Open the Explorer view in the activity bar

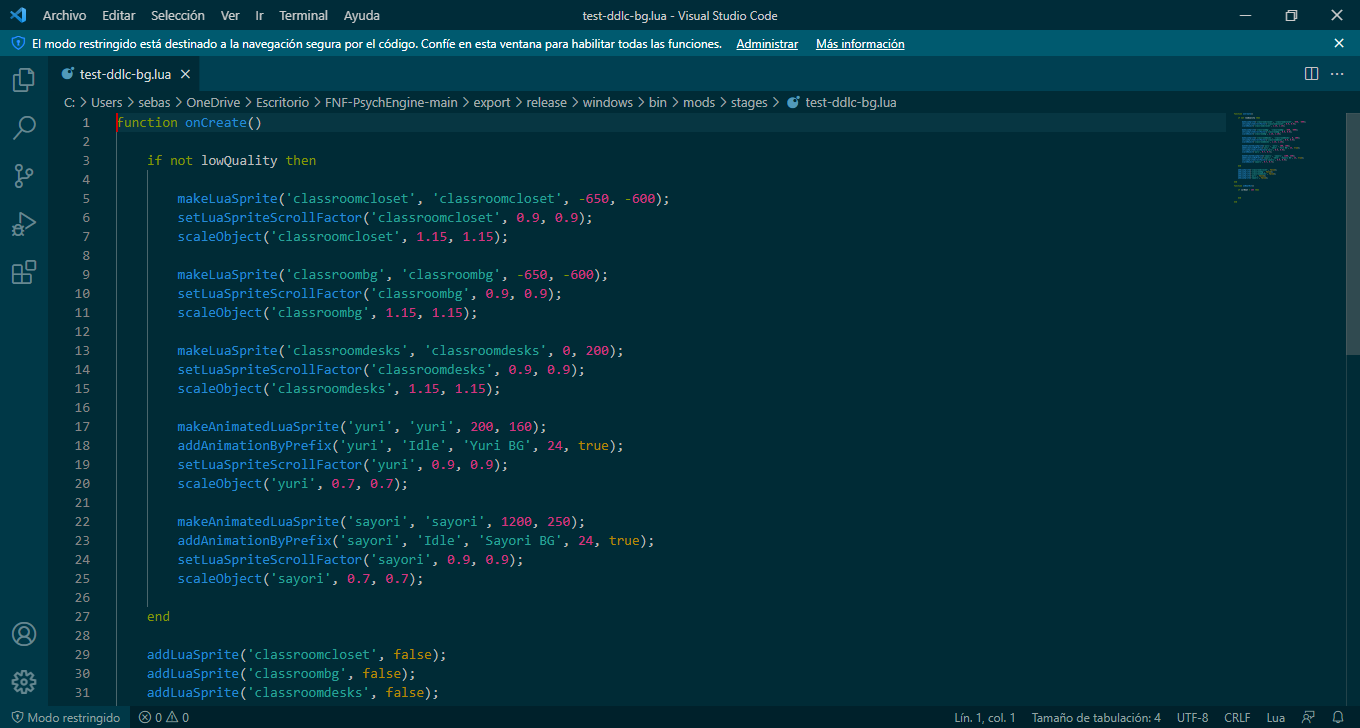pos(24,80)
